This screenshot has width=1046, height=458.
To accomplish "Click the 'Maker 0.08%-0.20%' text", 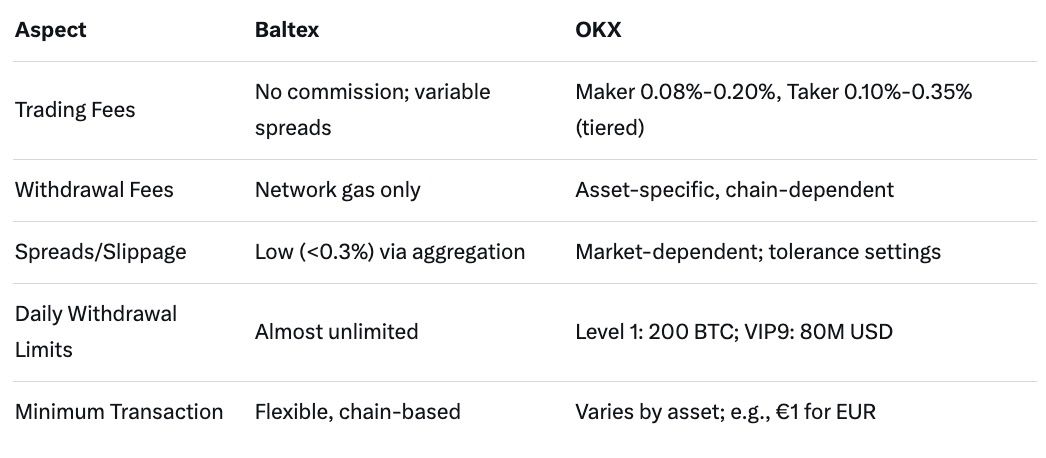I will pyautogui.click(x=677, y=92).
